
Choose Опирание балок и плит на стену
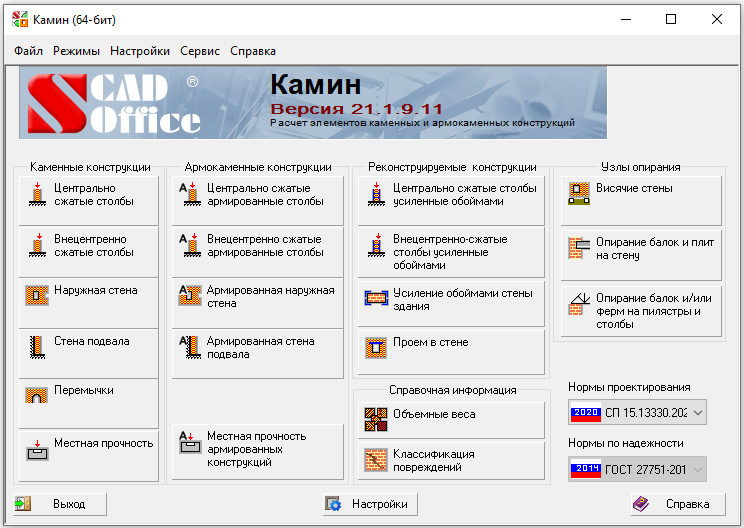tap(641, 249)
